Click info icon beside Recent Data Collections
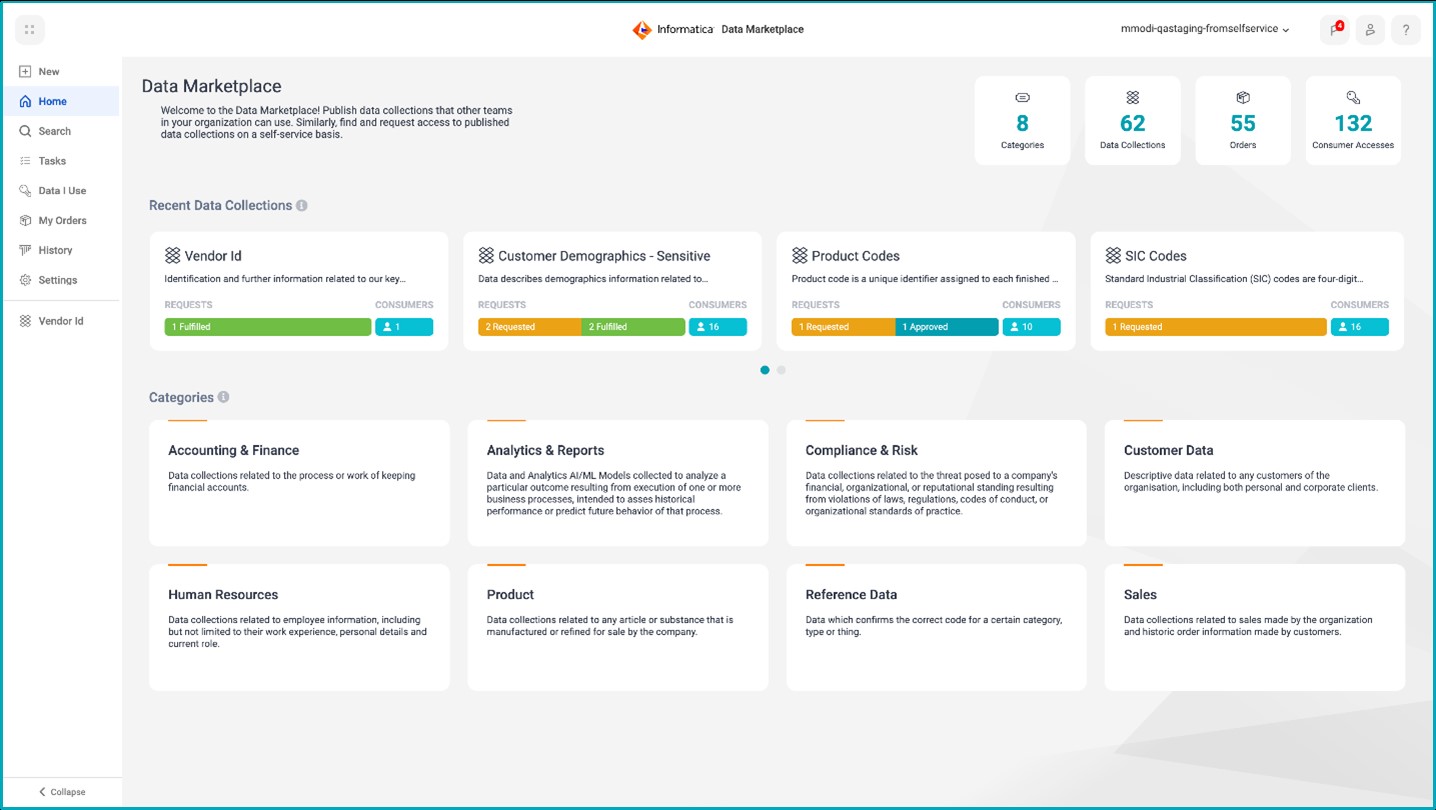Viewport: 1436px width, 810px height. tap(302, 206)
